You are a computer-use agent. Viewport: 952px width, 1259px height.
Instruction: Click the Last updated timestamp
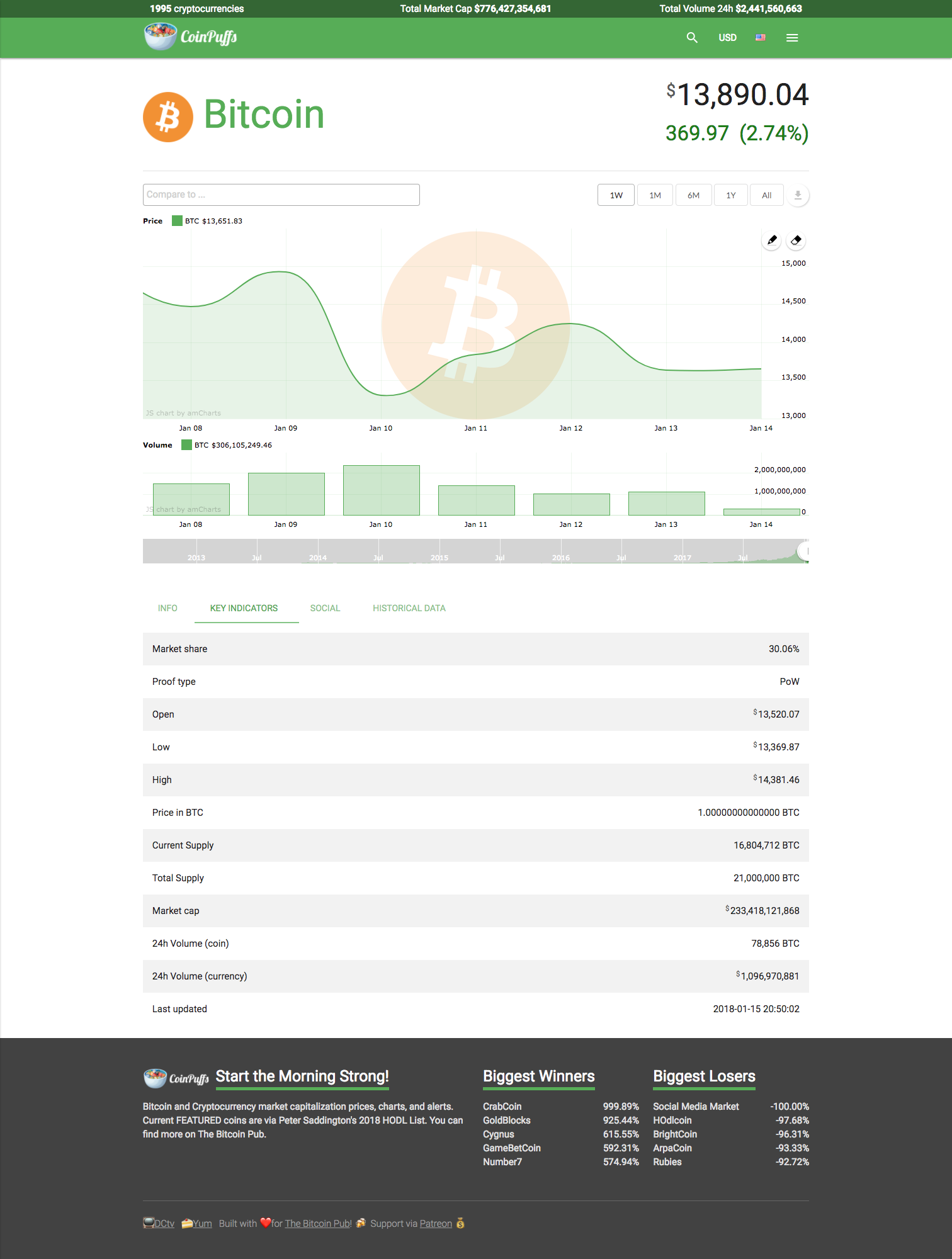click(x=756, y=1009)
